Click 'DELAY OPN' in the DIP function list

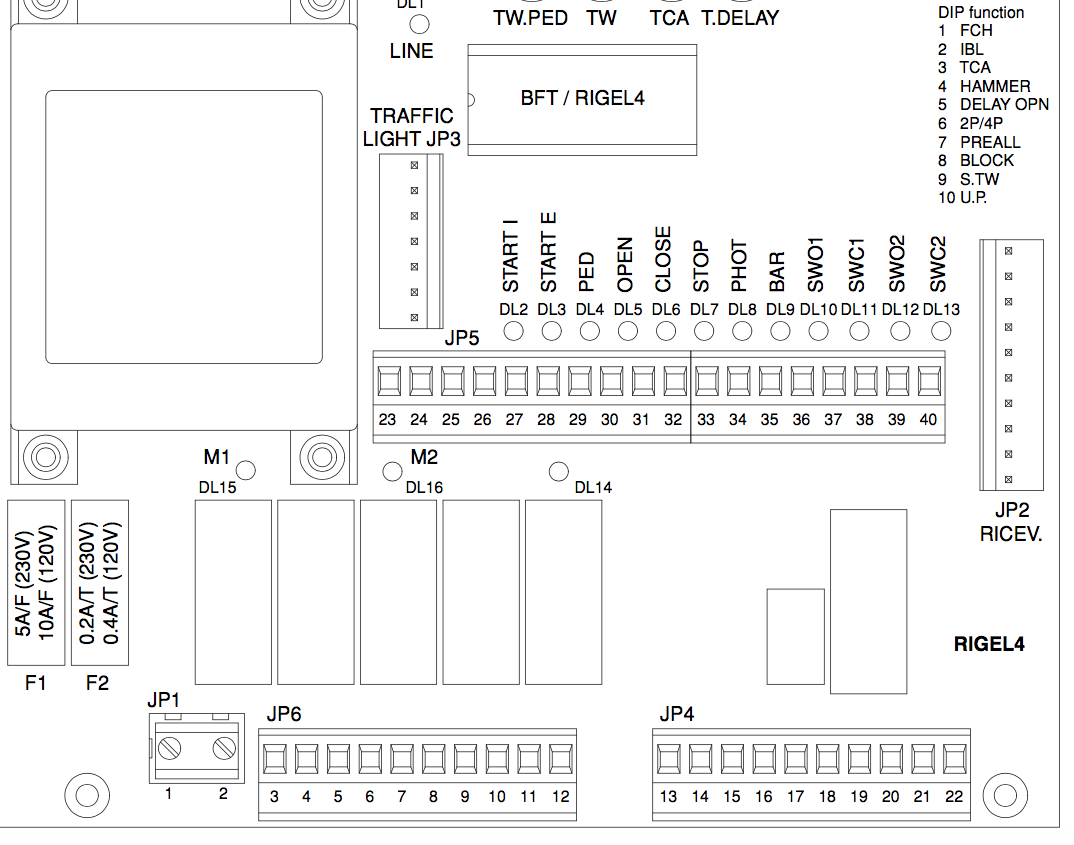[1004, 105]
